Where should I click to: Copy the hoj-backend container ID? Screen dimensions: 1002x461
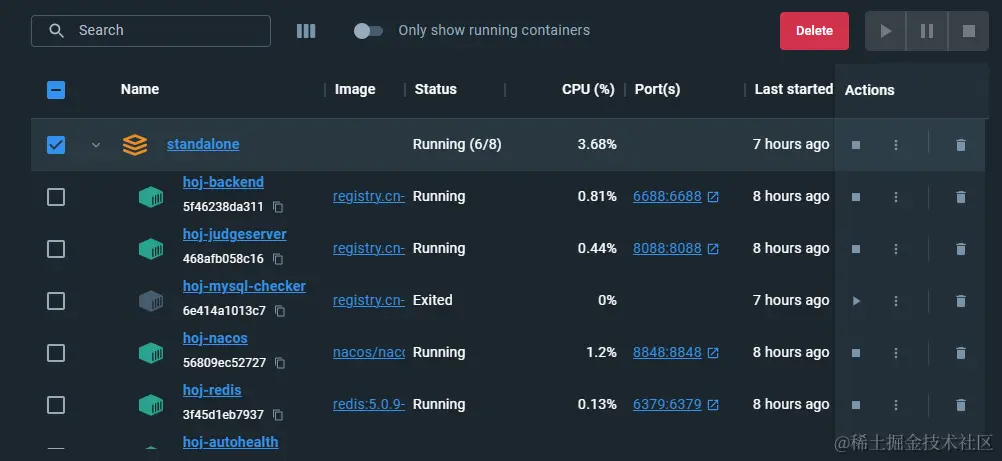click(279, 207)
